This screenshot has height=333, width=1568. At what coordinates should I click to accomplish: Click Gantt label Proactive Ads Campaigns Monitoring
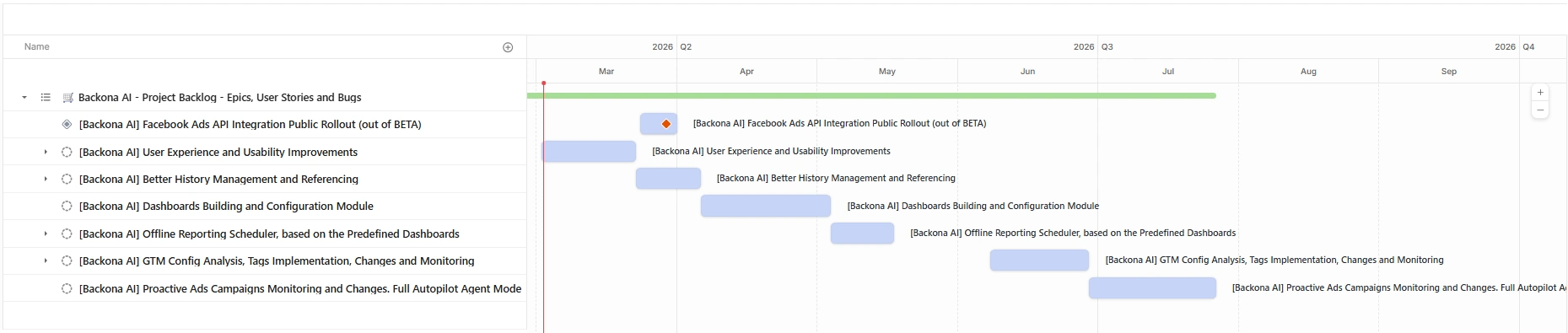coord(1398,288)
